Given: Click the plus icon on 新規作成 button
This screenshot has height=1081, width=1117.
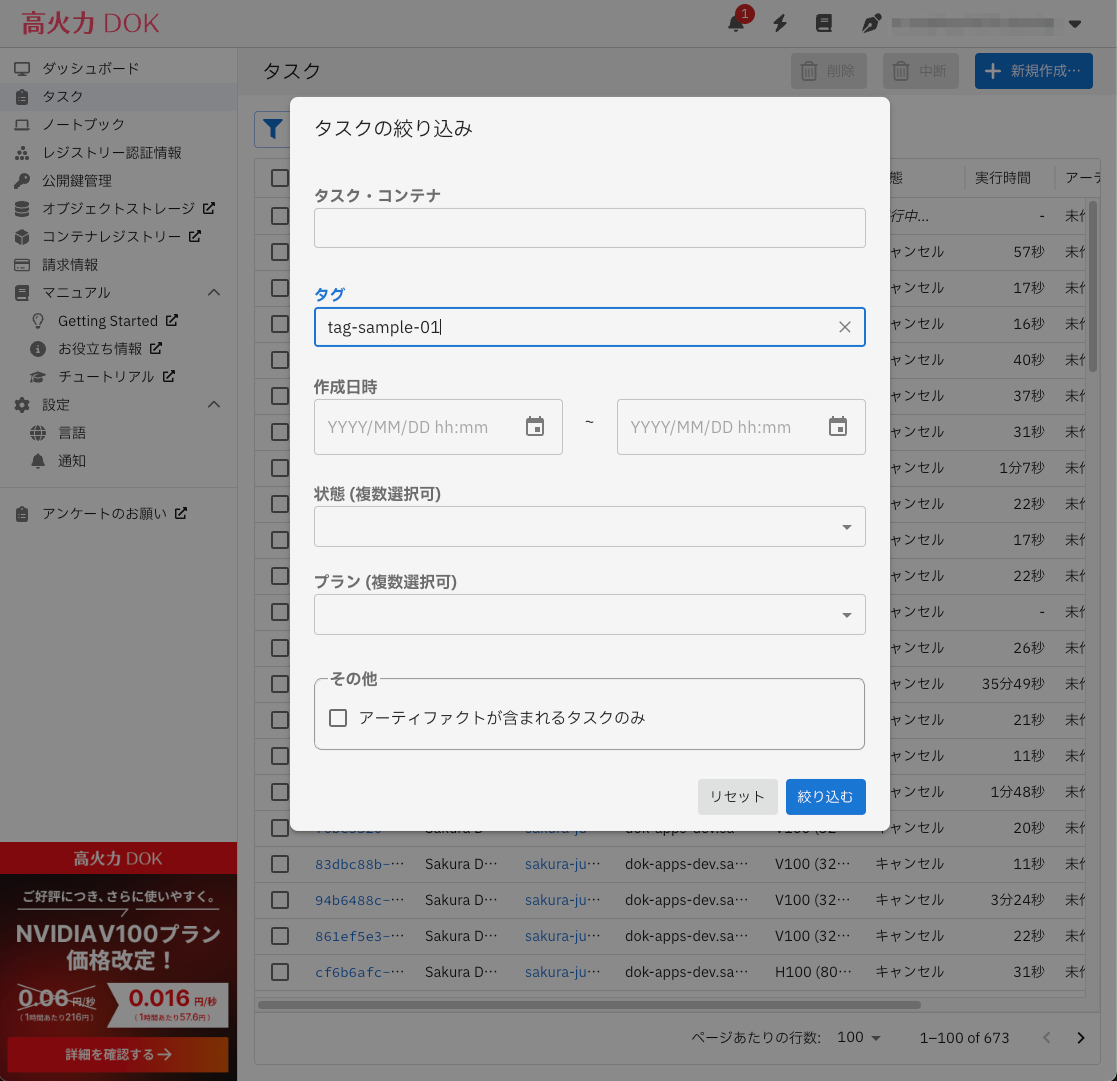Looking at the screenshot, I should coord(992,71).
